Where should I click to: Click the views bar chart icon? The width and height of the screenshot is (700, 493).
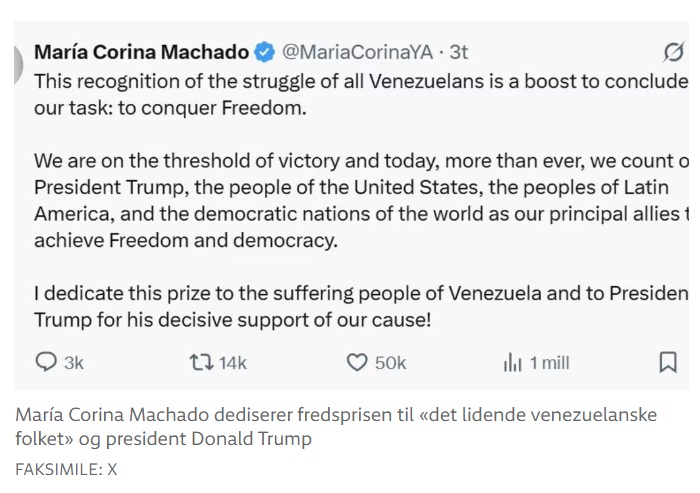pos(512,362)
